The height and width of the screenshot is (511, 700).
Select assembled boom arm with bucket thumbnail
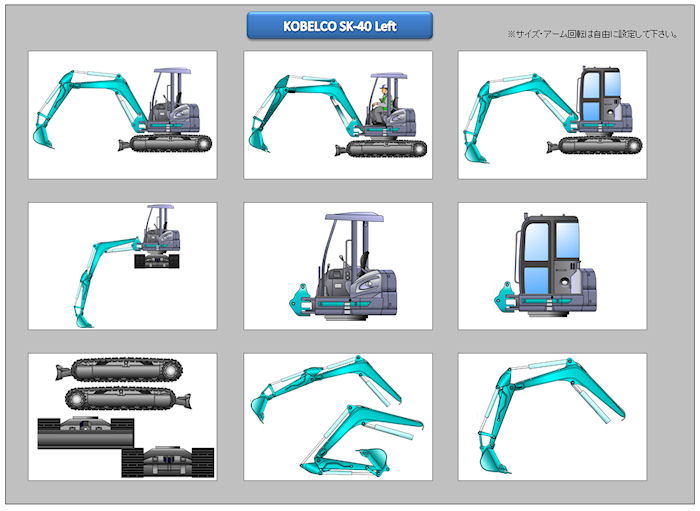click(x=552, y=417)
